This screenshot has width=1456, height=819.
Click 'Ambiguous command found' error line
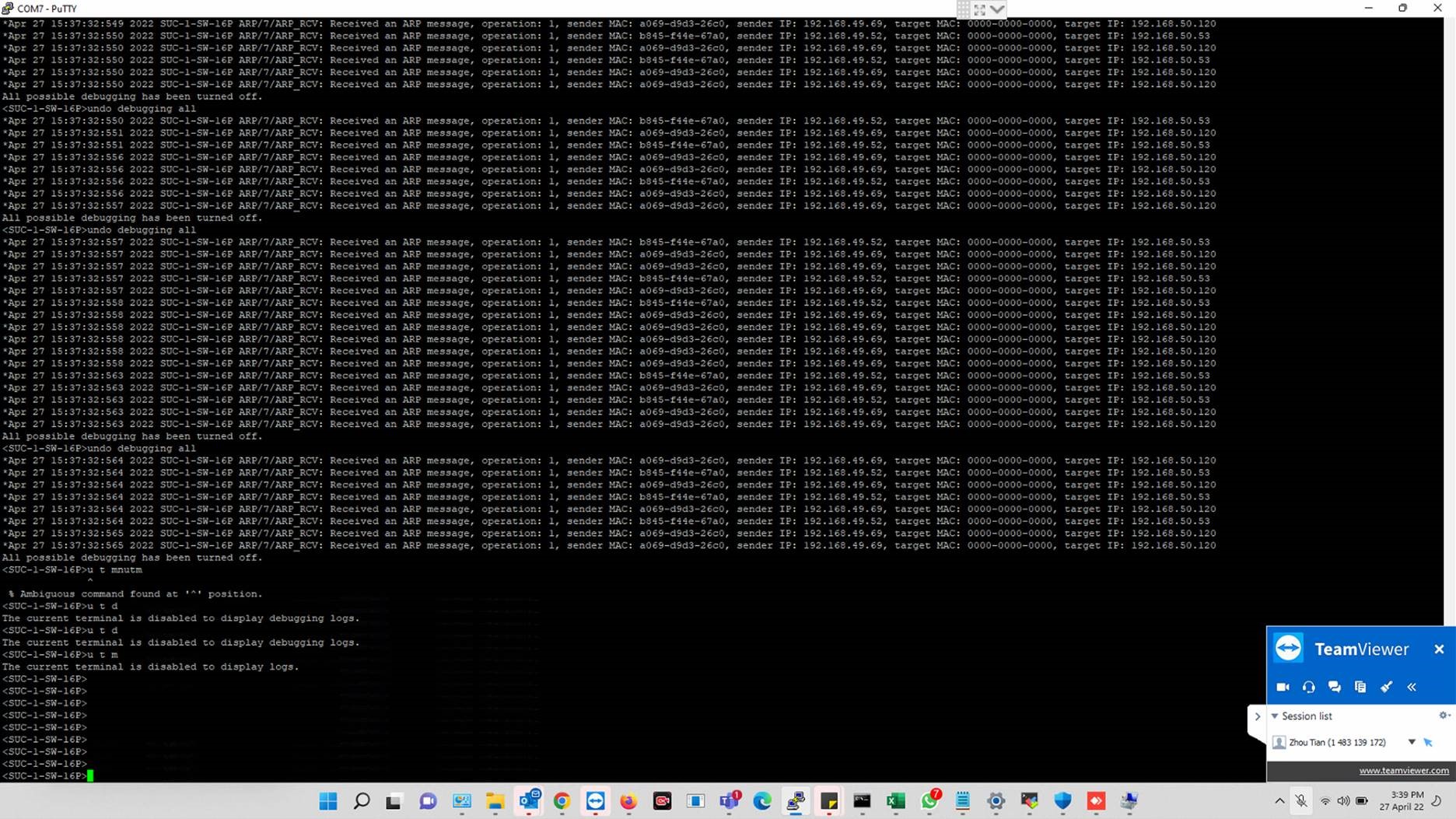coord(135,594)
